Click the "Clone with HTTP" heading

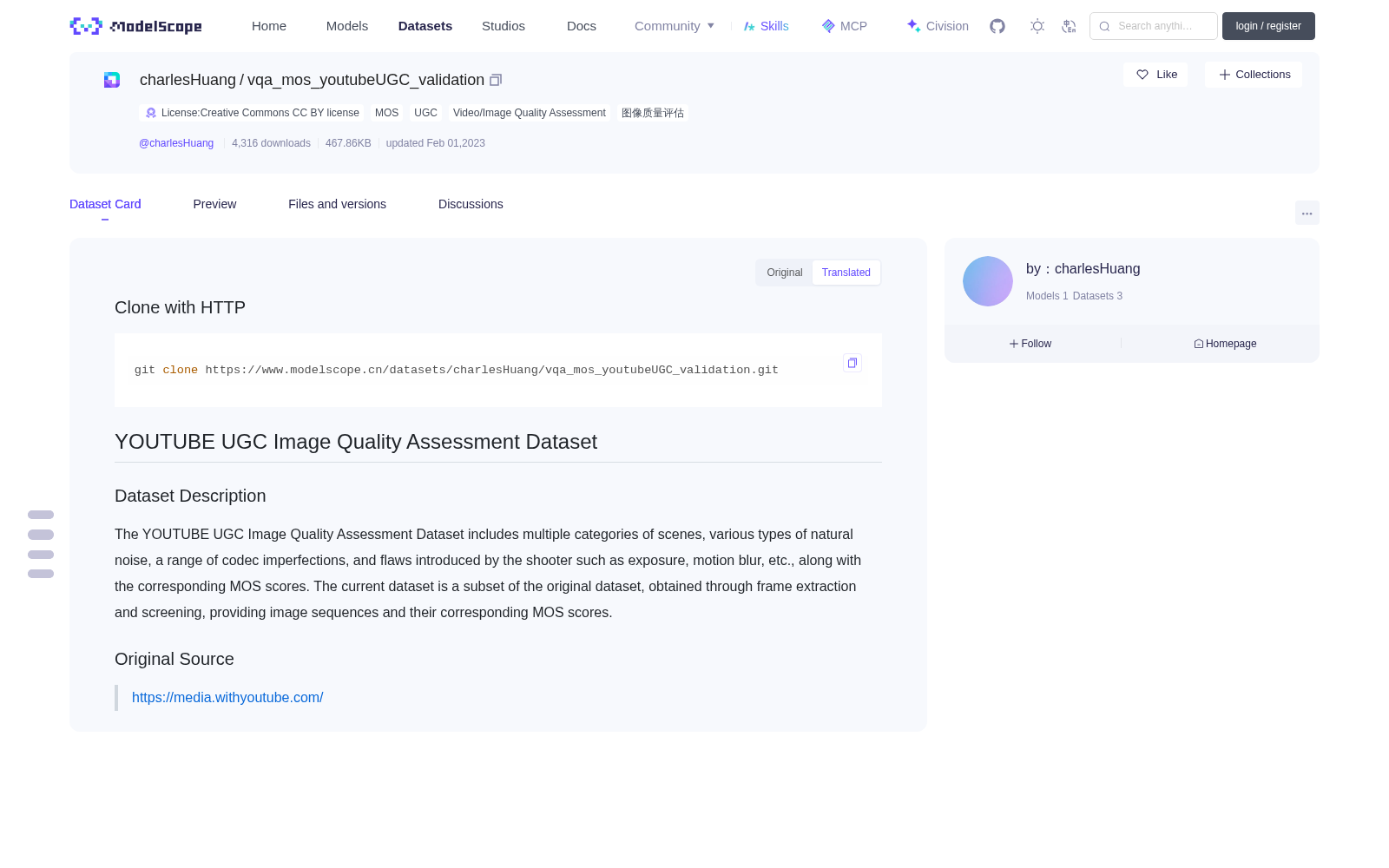pyautogui.click(x=181, y=308)
